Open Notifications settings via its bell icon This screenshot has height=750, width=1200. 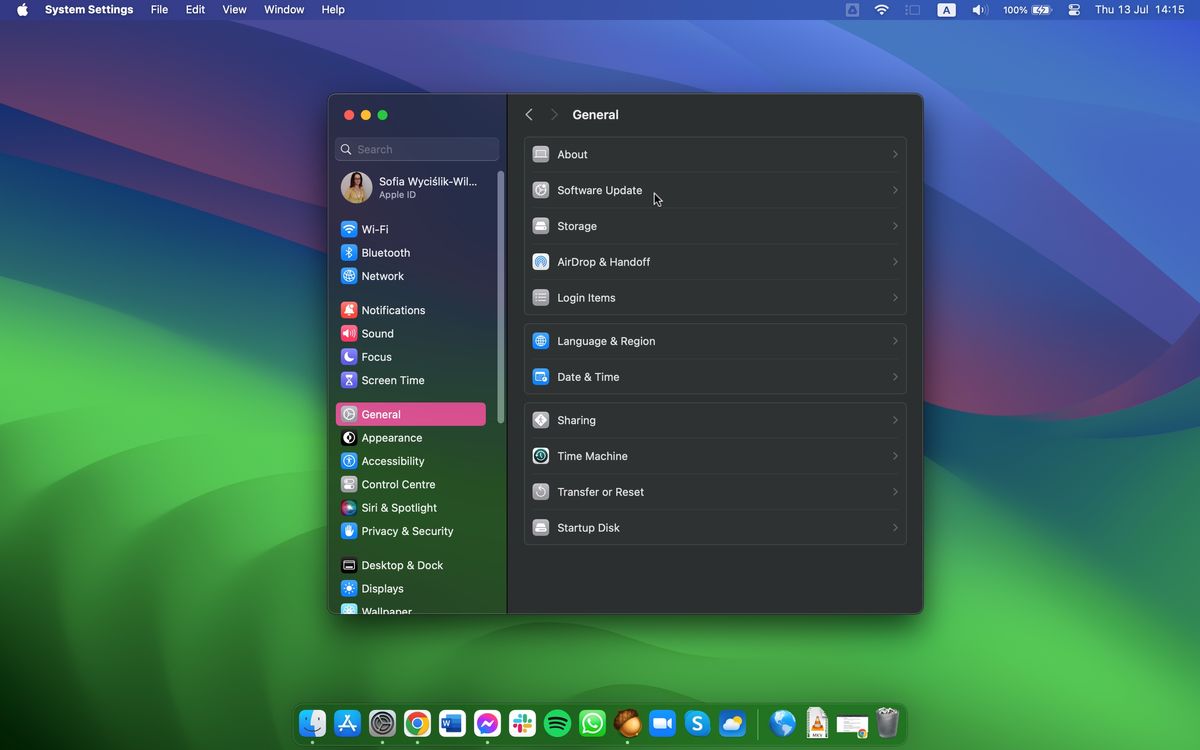(x=349, y=309)
